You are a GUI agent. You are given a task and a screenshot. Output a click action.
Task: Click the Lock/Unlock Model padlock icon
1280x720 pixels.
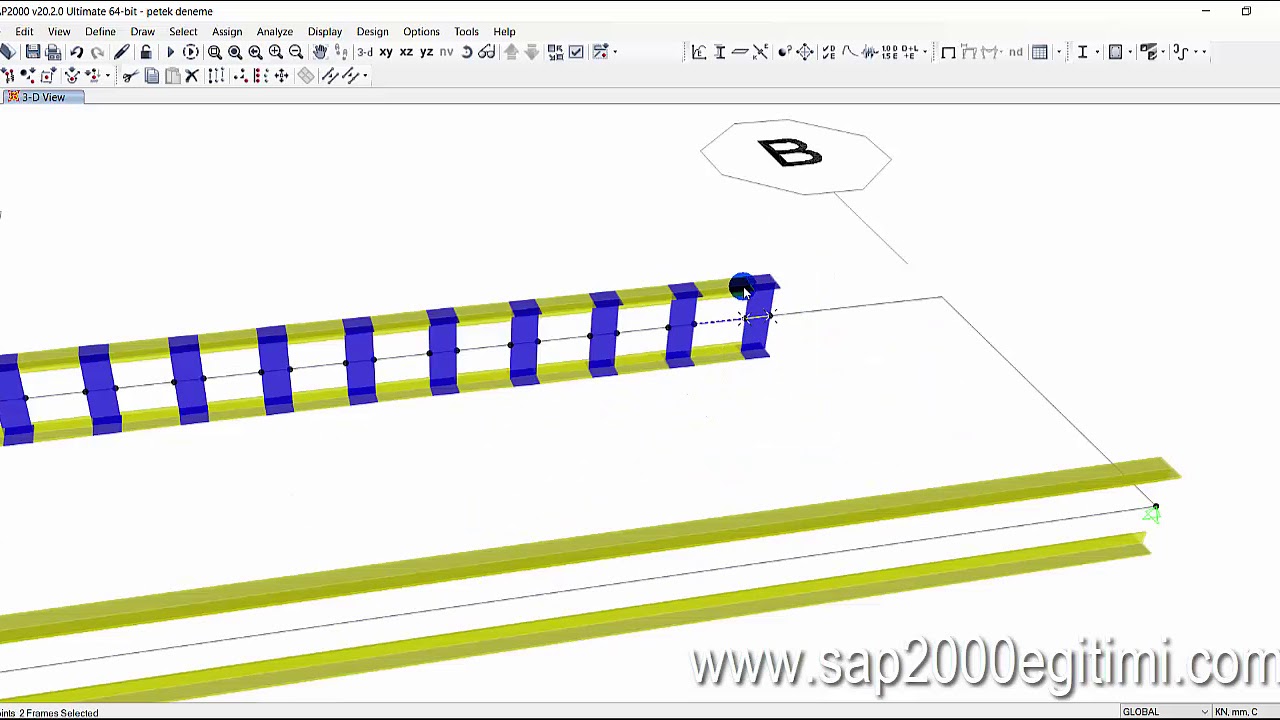click(x=146, y=52)
